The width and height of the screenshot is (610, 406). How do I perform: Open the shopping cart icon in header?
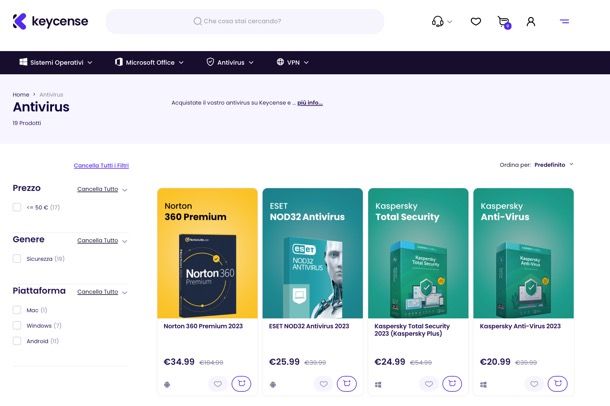click(504, 22)
